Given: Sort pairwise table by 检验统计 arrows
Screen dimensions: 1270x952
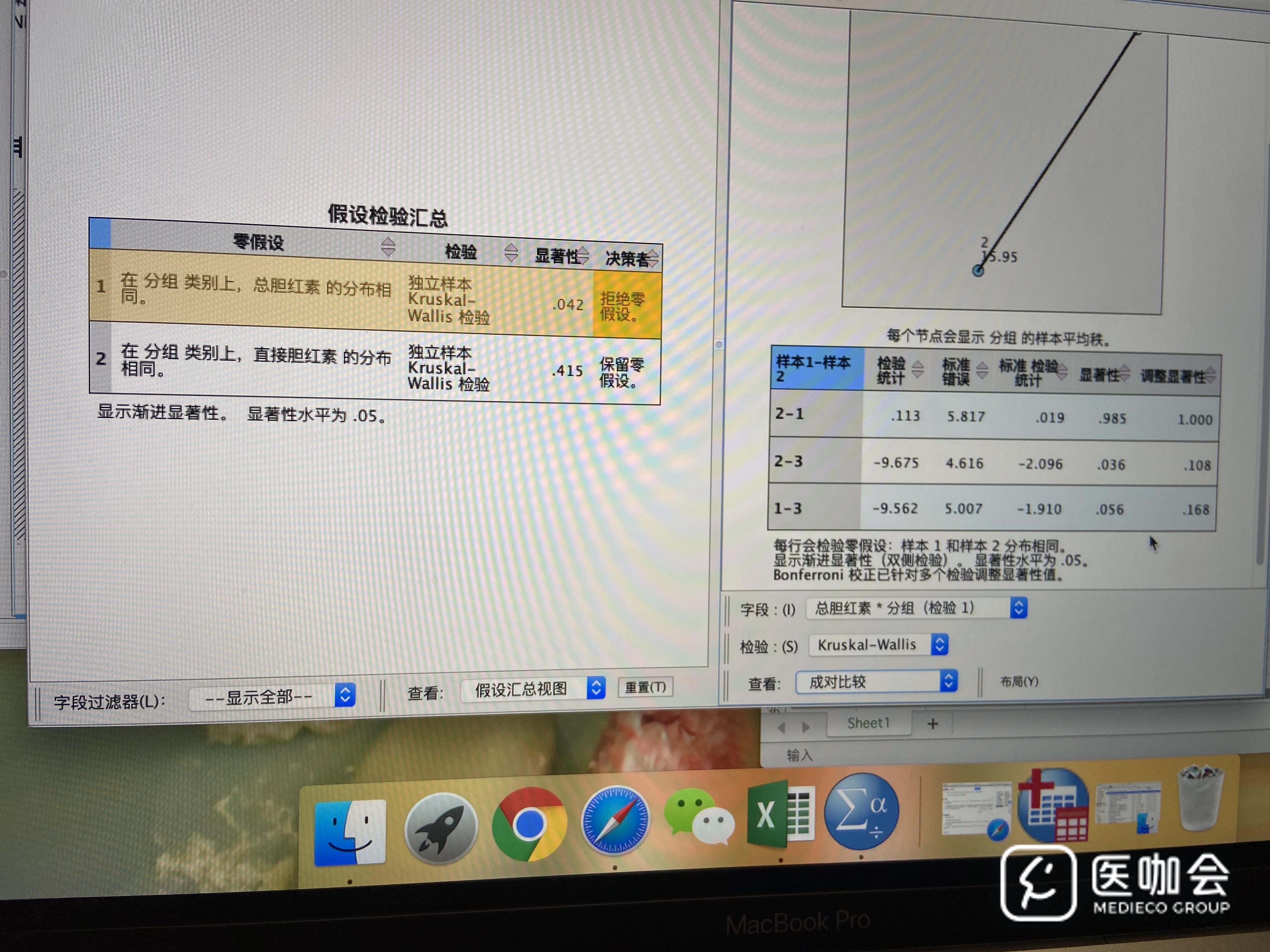Looking at the screenshot, I should 918,369.
